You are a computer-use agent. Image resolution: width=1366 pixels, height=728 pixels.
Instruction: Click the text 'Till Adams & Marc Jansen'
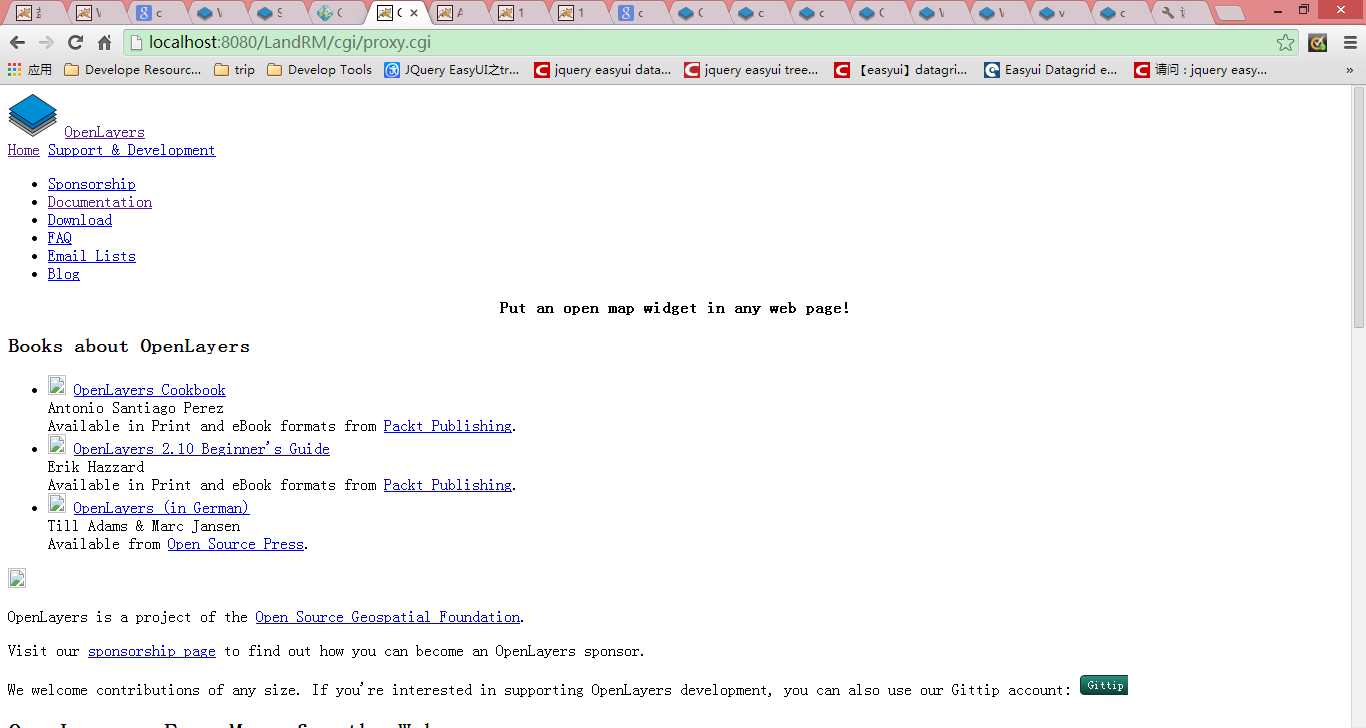144,526
